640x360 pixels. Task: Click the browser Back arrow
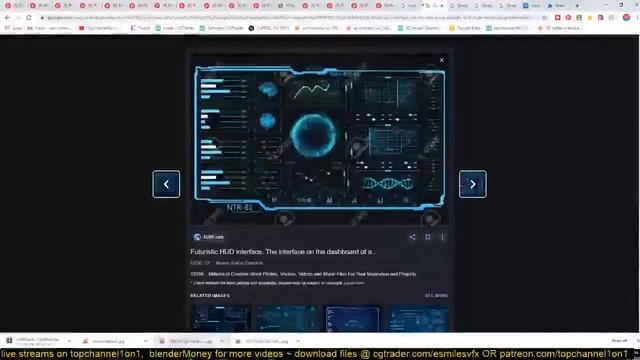click(x=7, y=18)
